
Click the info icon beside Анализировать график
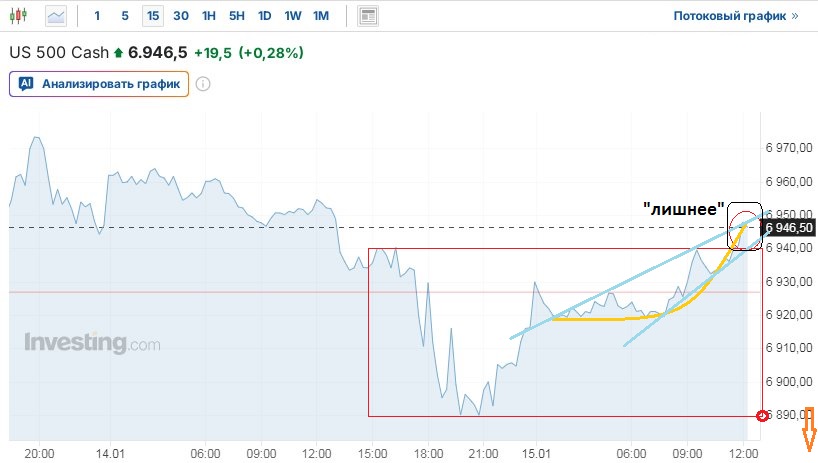203,84
